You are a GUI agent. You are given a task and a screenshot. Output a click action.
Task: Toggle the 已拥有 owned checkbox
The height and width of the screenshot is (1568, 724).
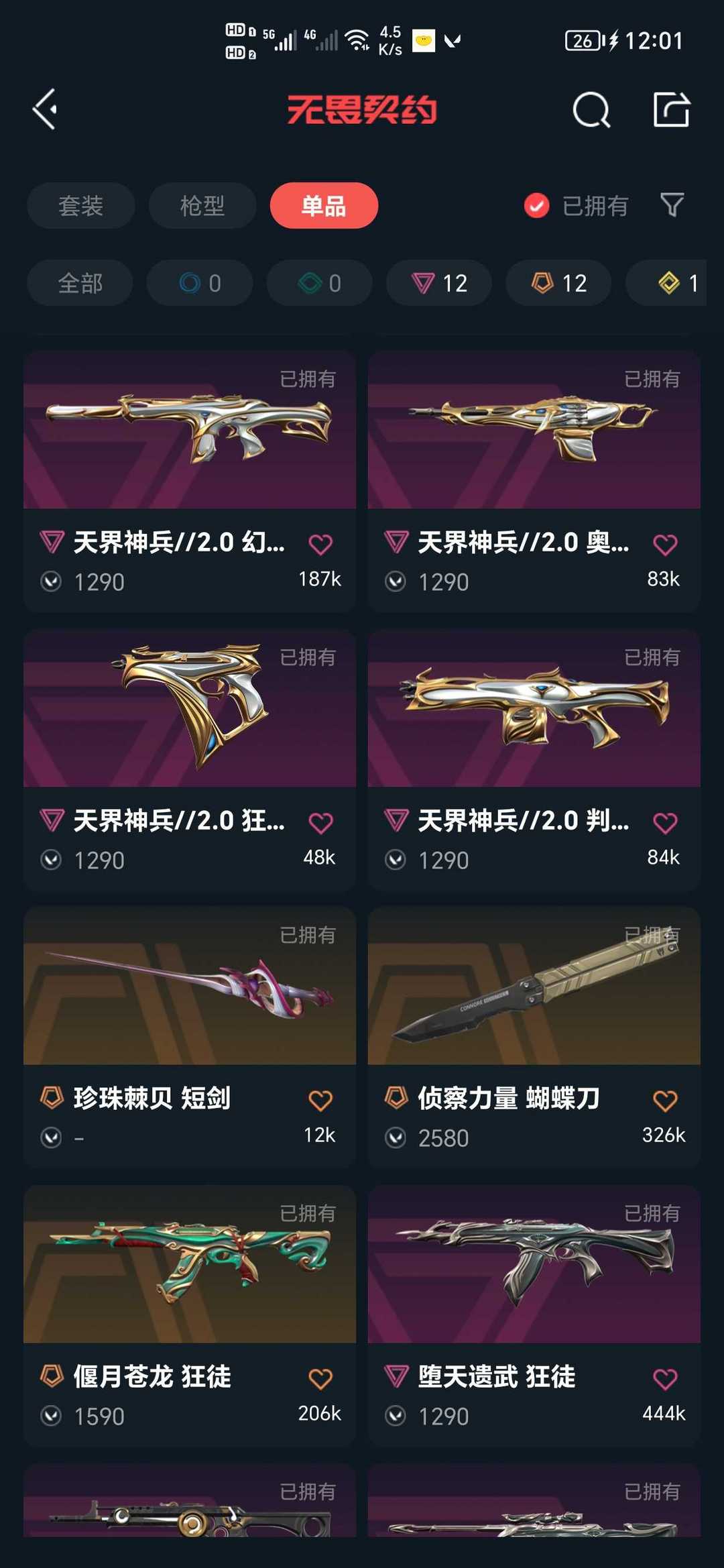[536, 206]
